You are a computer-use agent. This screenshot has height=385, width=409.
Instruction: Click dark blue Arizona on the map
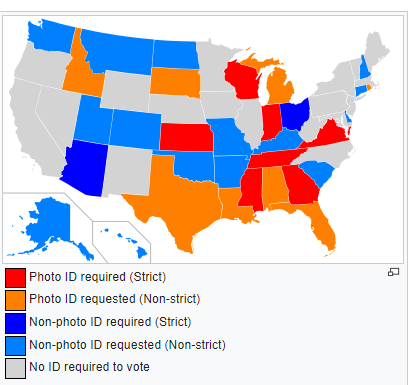pyautogui.click(x=86, y=168)
